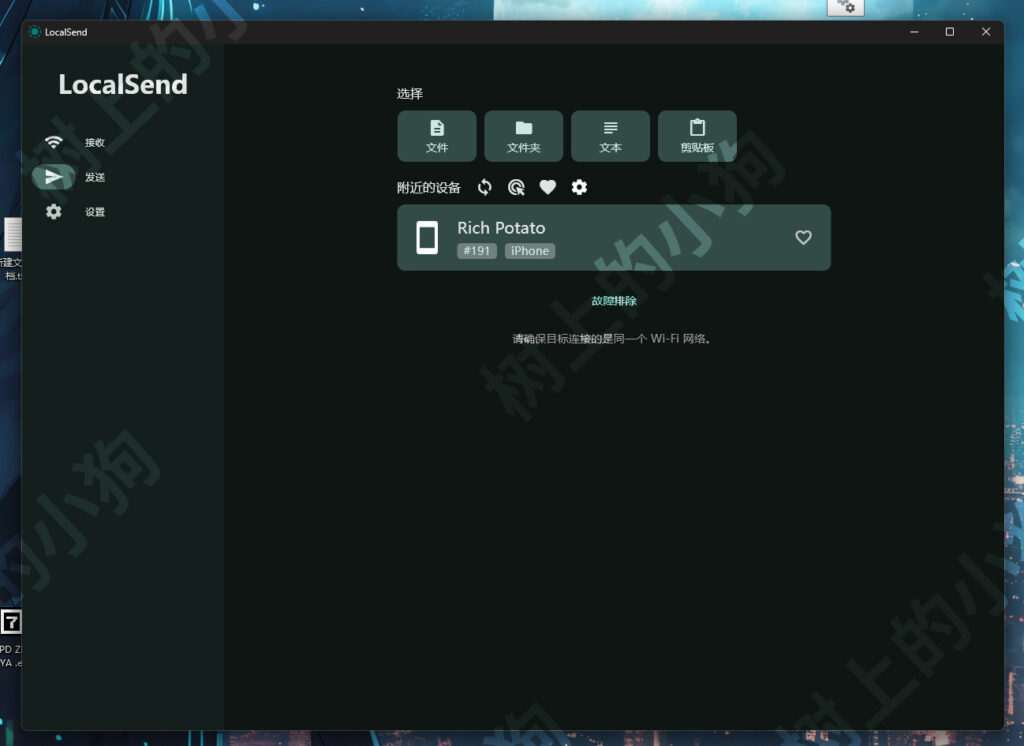Click the LocalSend logo text in sidebar
Viewport: 1024px width, 746px height.
pyautogui.click(x=123, y=84)
